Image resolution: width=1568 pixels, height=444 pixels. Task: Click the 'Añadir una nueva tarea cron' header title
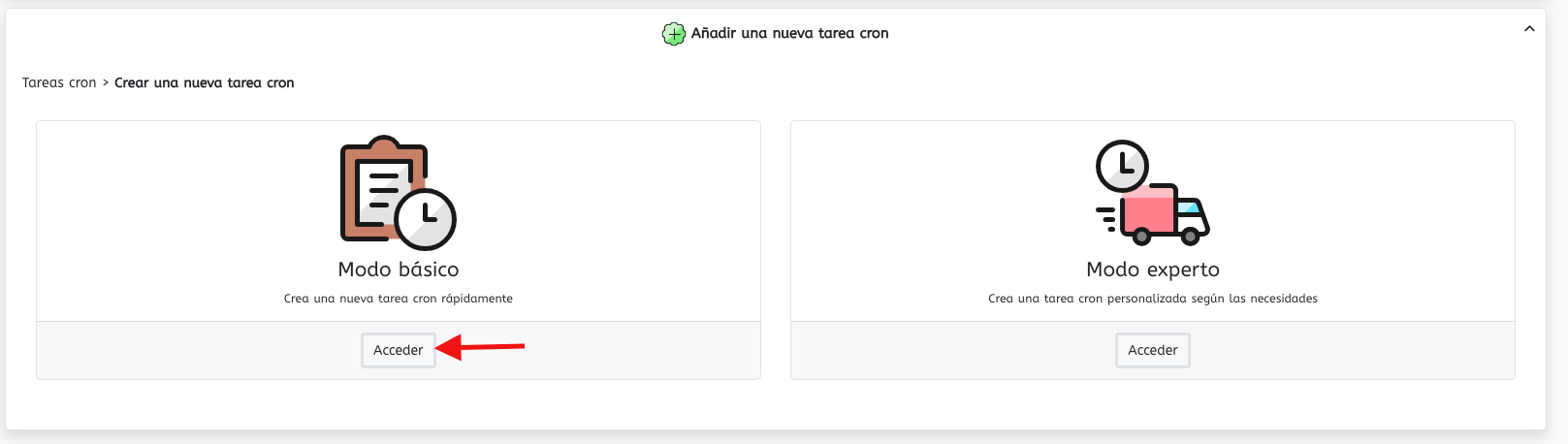click(x=789, y=33)
